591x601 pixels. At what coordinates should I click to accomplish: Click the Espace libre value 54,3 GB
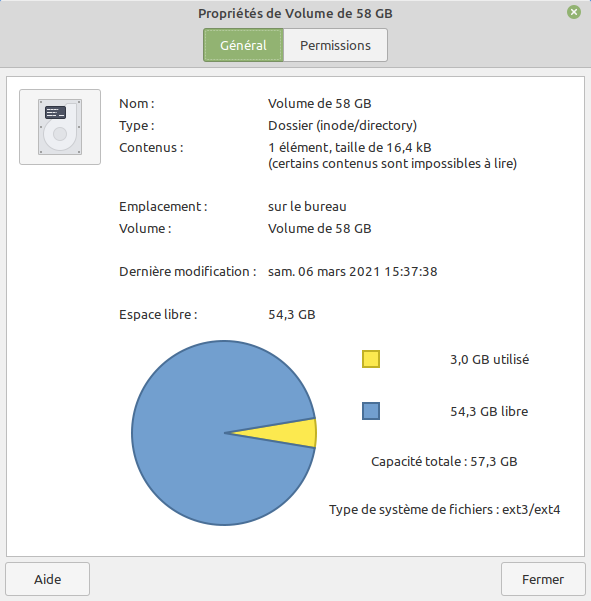292,315
